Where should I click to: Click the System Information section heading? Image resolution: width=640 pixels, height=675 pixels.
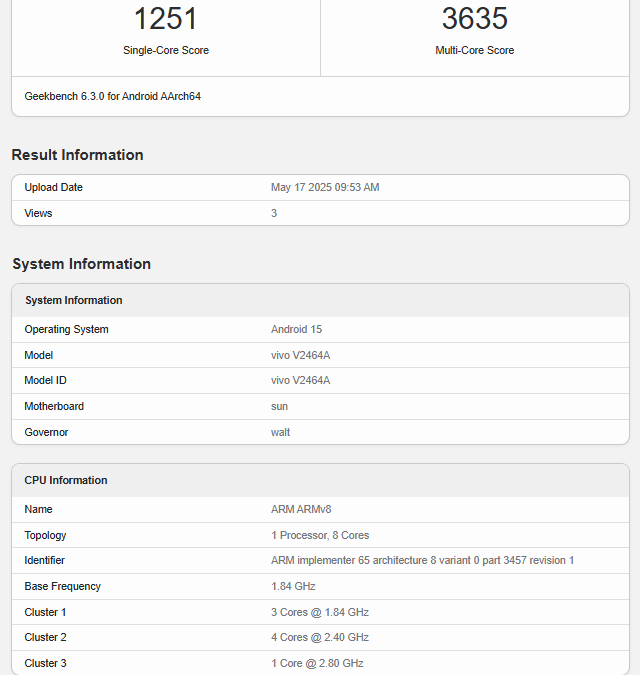pos(81,264)
